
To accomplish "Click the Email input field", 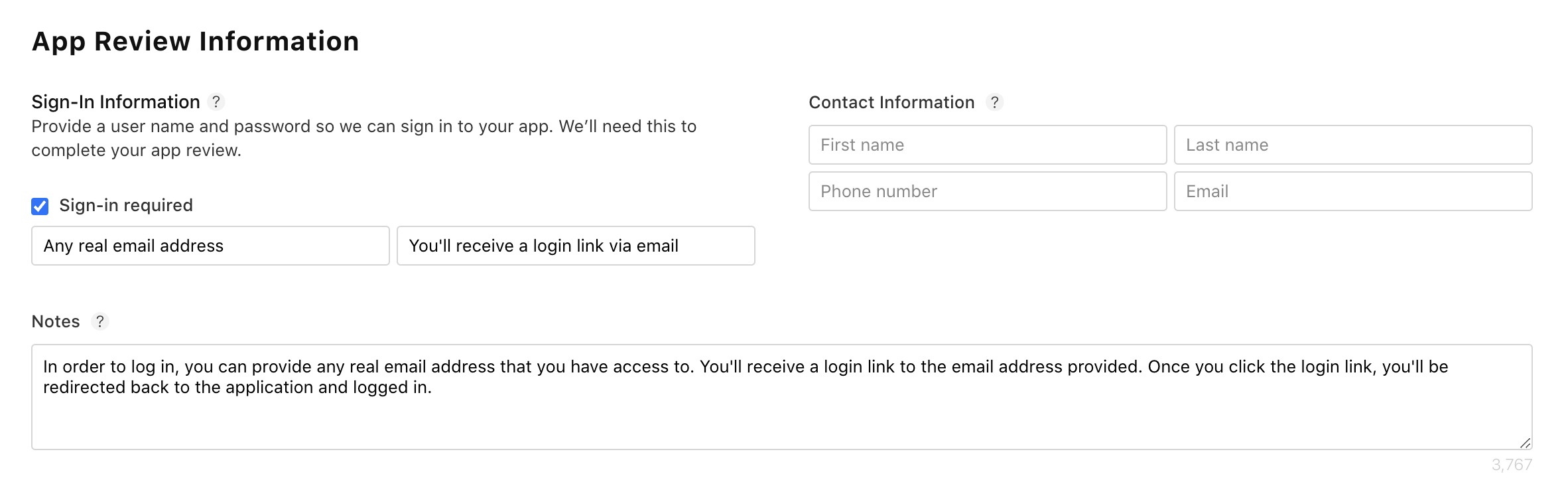I will [1353, 191].
